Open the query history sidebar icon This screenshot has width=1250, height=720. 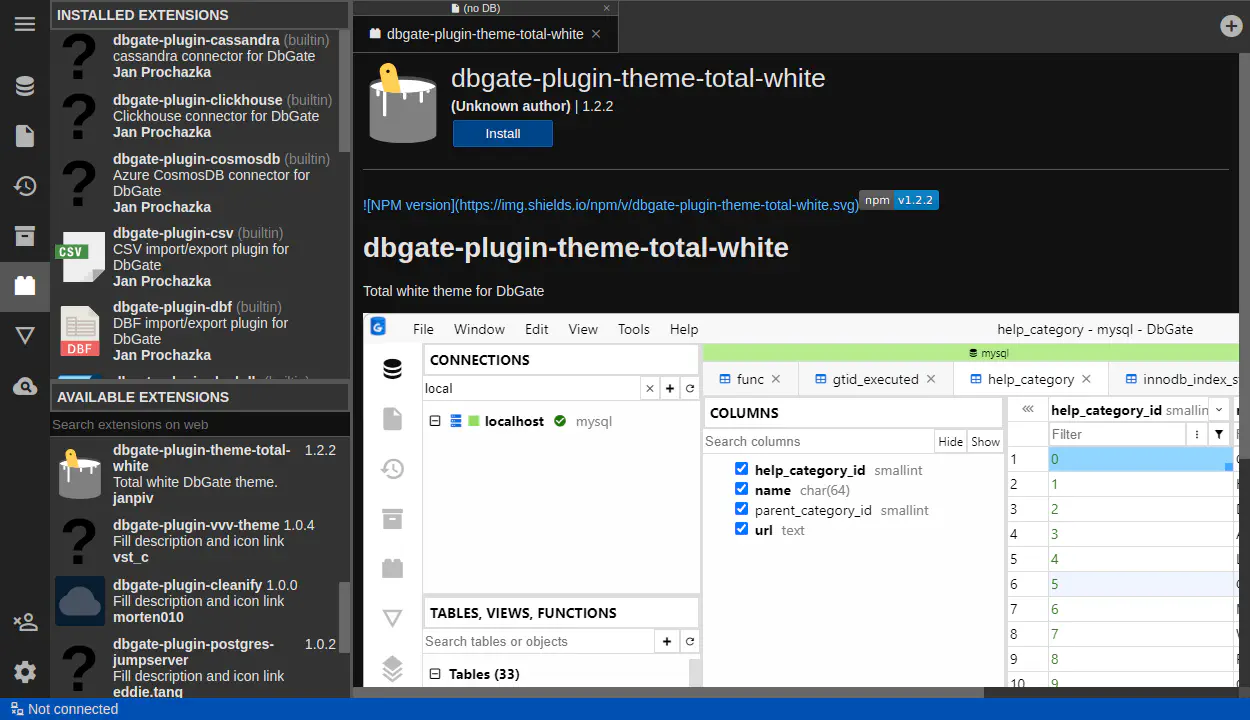point(25,186)
